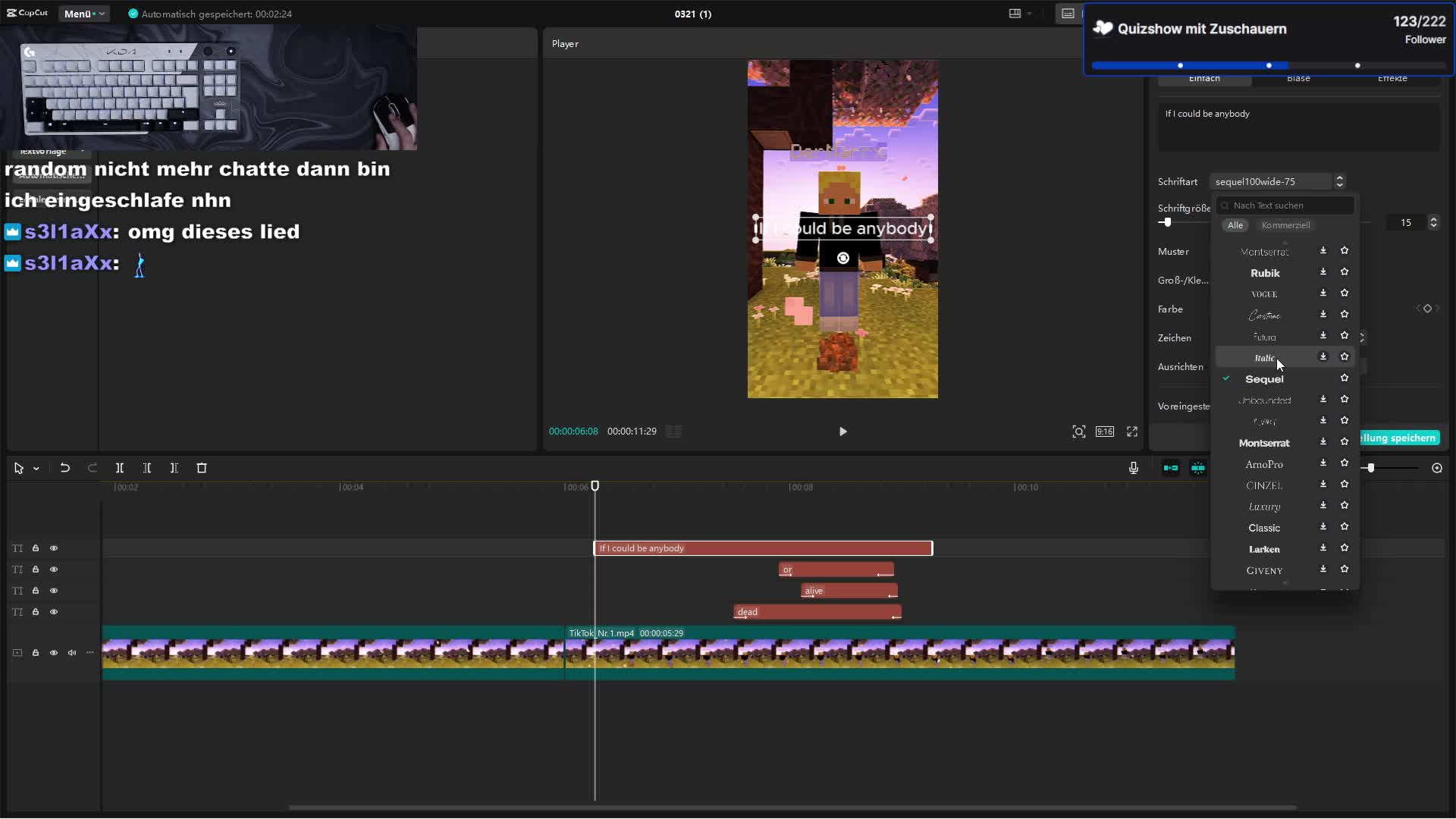This screenshot has width=1456, height=819.
Task: Open more options for the video track
Action: pos(90,653)
